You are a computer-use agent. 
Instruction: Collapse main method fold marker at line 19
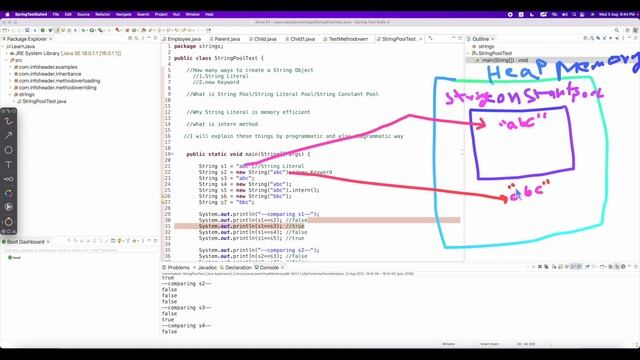(173, 154)
